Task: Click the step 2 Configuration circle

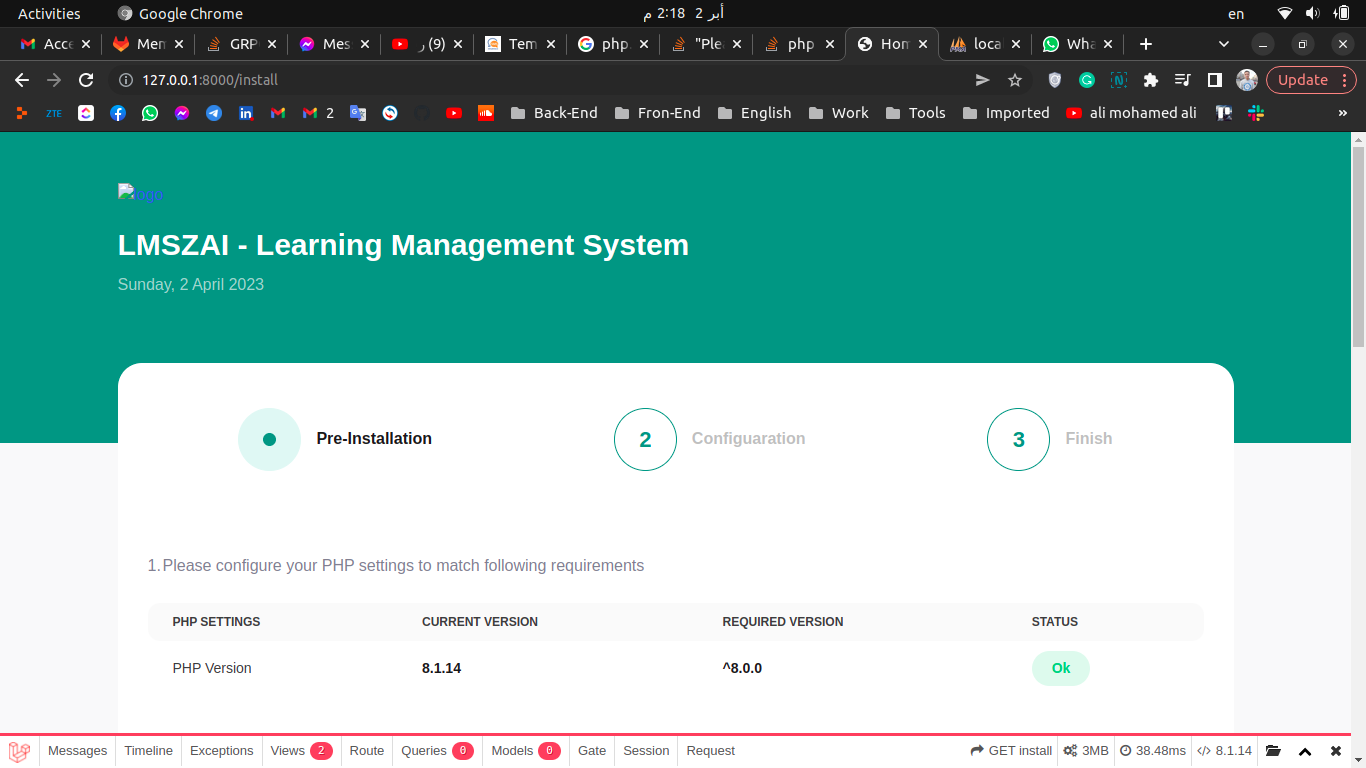Action: [x=645, y=439]
